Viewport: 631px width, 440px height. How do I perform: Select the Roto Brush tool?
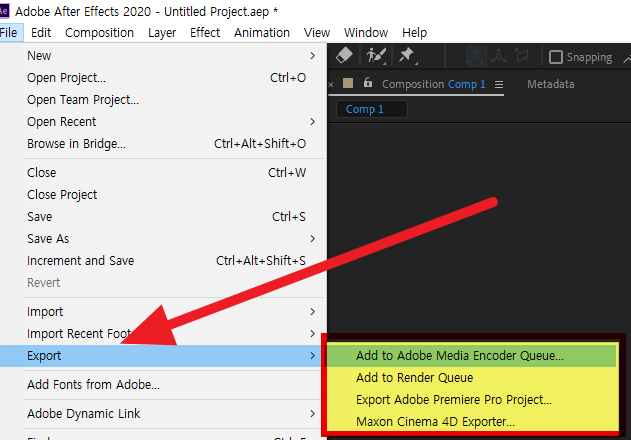[x=376, y=55]
